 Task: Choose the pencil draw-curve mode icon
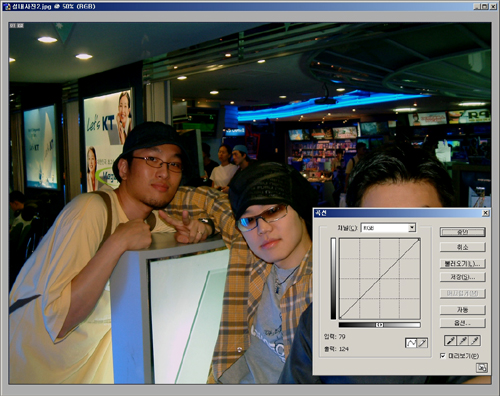[x=422, y=343]
